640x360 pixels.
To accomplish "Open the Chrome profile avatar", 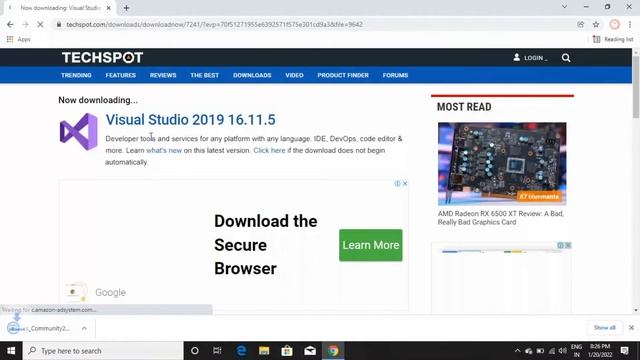I will pos(614,24).
